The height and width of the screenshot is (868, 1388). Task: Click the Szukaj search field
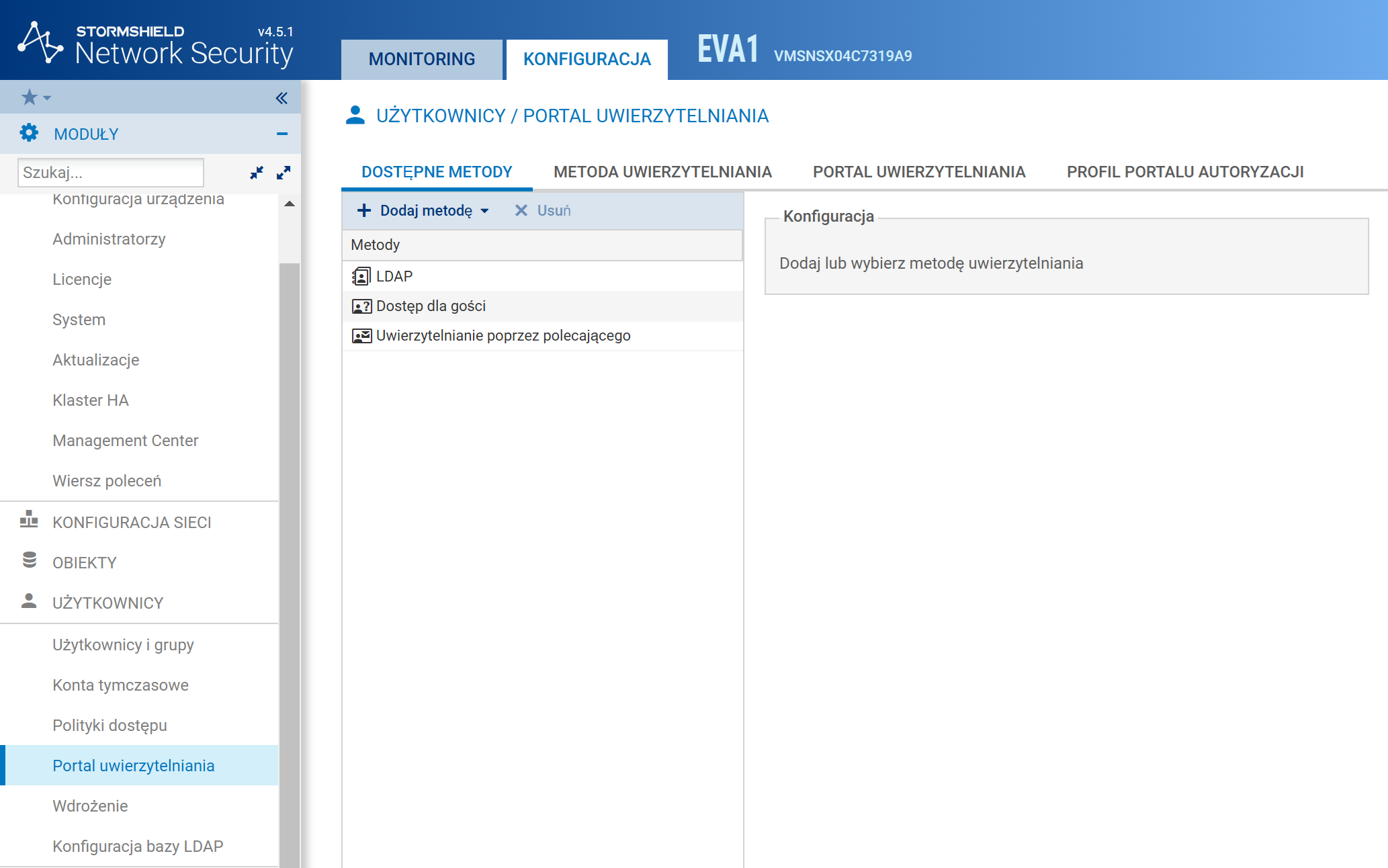pos(111,173)
